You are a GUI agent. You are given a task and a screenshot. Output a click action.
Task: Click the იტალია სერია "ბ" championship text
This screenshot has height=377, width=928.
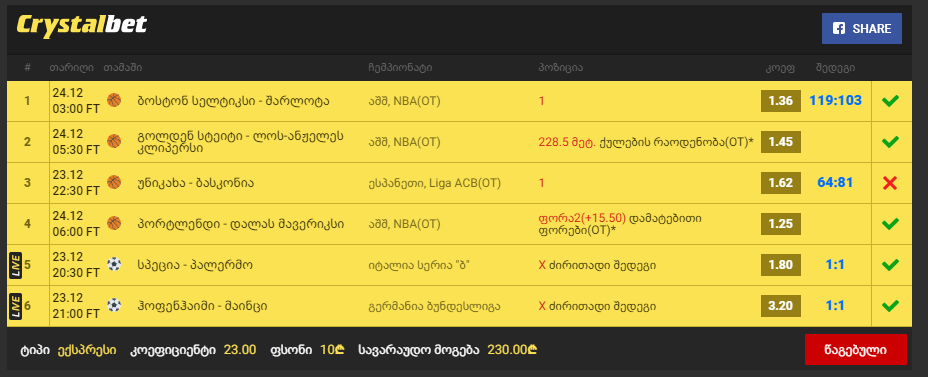pyautogui.click(x=418, y=265)
